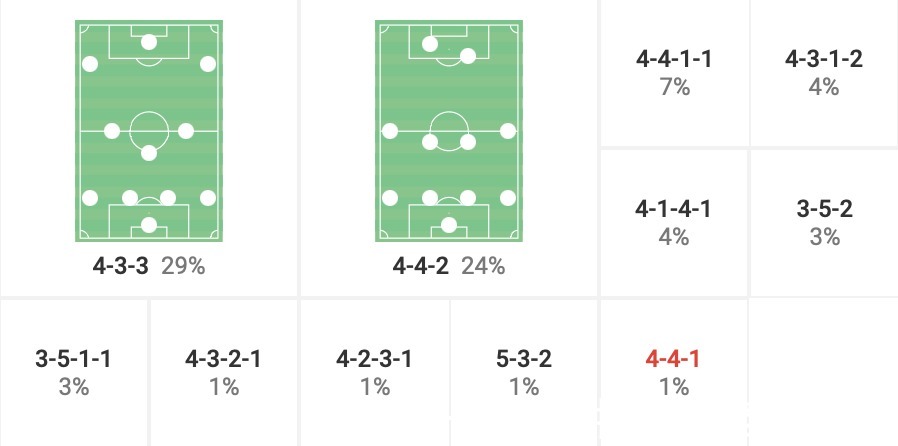Open the 4-2-3-1 formation tile
Screen dimensions: 898x446
click(374, 371)
